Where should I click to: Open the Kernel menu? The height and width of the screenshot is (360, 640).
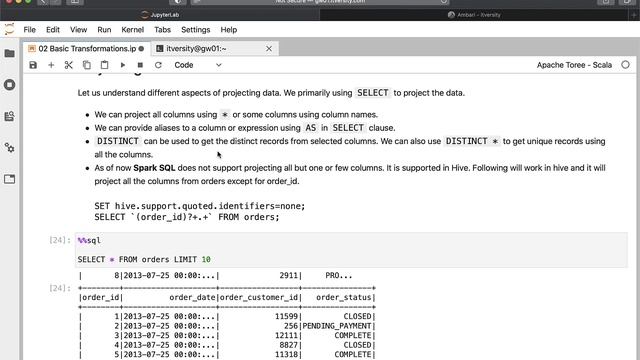[133, 30]
